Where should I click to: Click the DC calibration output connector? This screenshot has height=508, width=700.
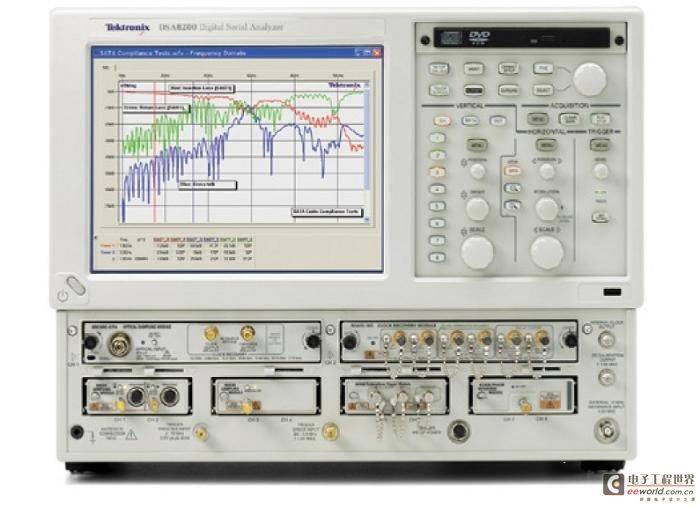(605, 378)
